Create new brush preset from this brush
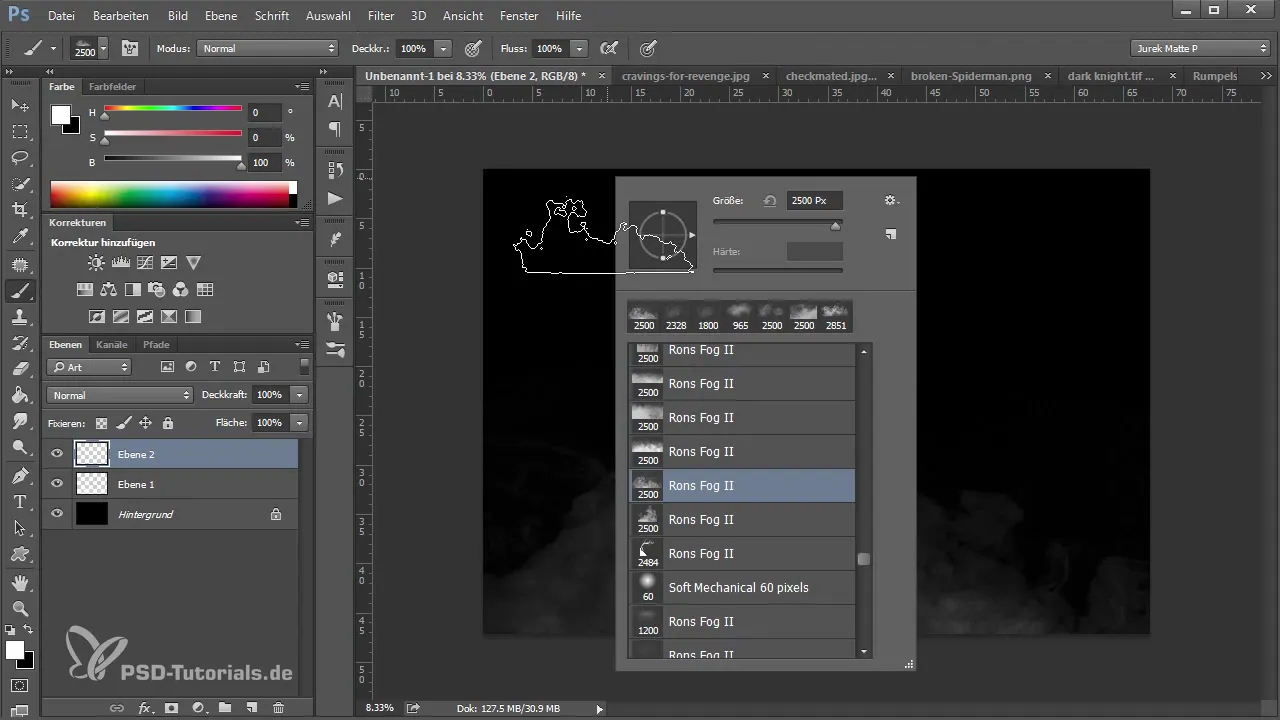Screen dimensions: 1280x720 coord(890,234)
